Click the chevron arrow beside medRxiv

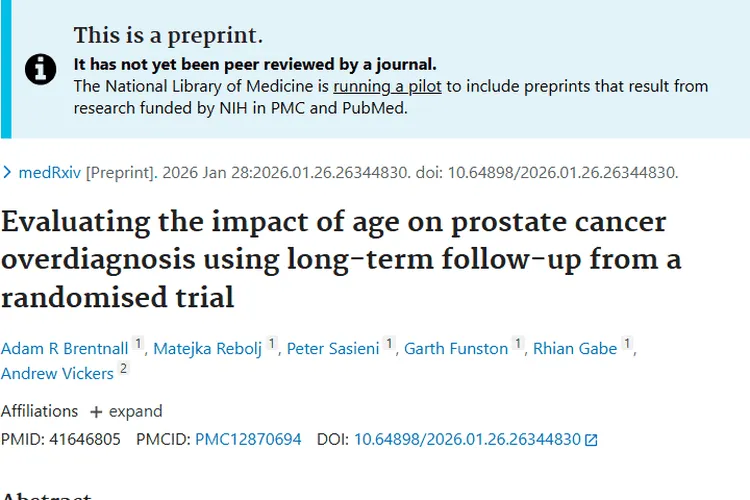(8, 172)
